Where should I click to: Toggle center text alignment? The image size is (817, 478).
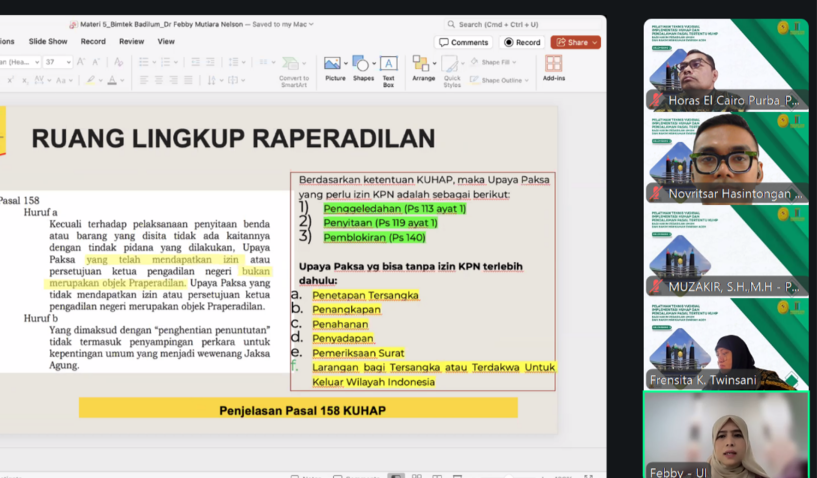pyautogui.click(x=158, y=80)
